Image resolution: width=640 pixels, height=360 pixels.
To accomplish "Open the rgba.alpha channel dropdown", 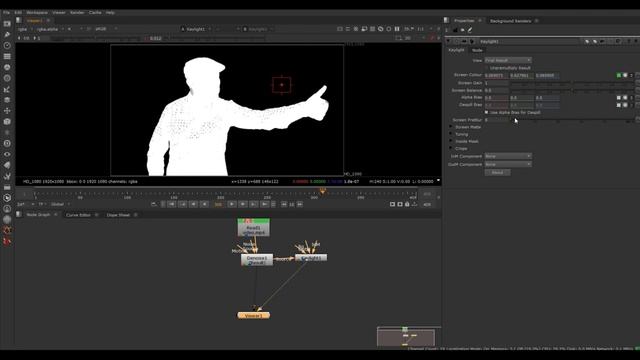I will click(x=50, y=29).
